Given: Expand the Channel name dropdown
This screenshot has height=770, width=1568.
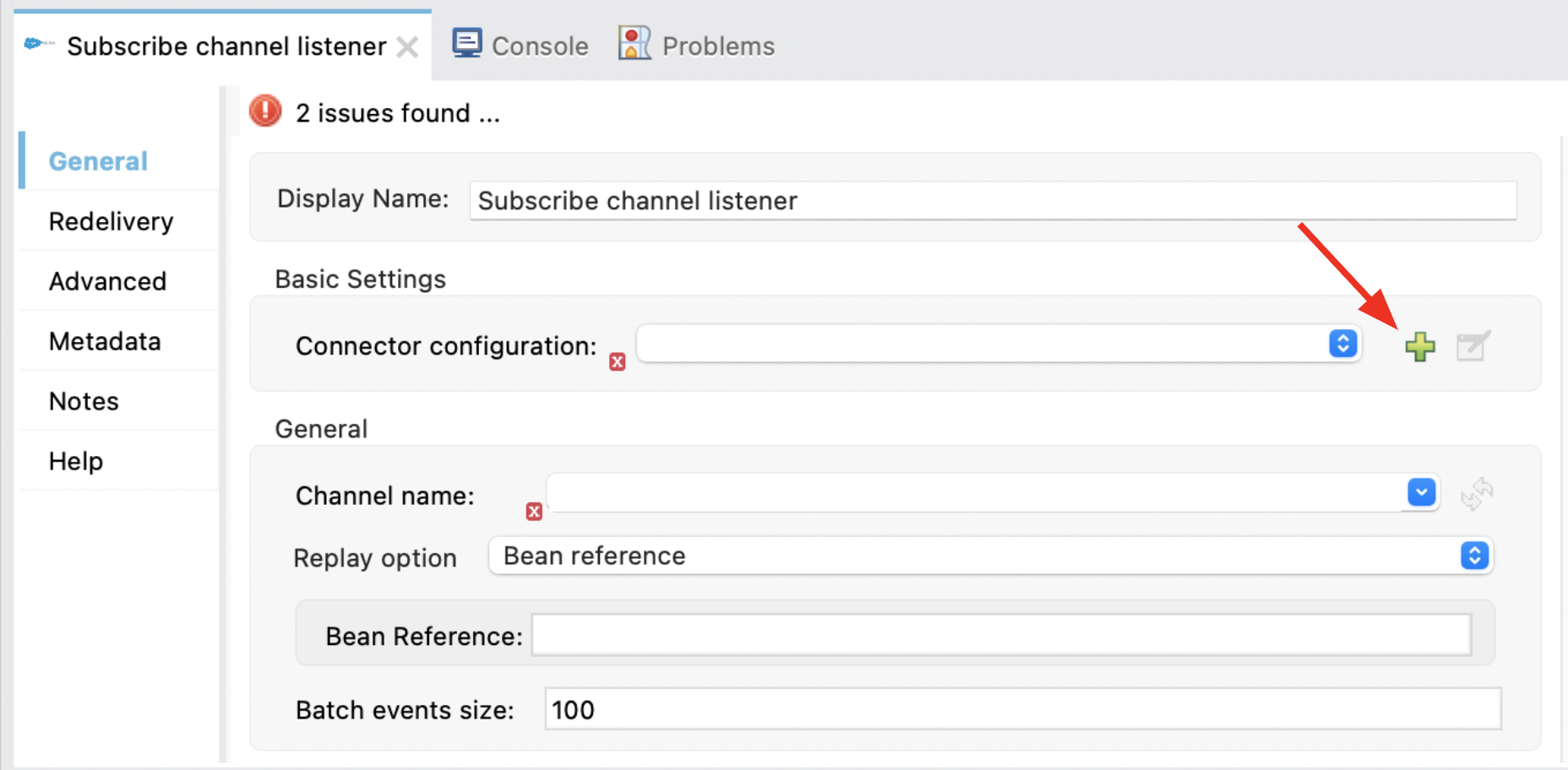Looking at the screenshot, I should [x=1421, y=492].
